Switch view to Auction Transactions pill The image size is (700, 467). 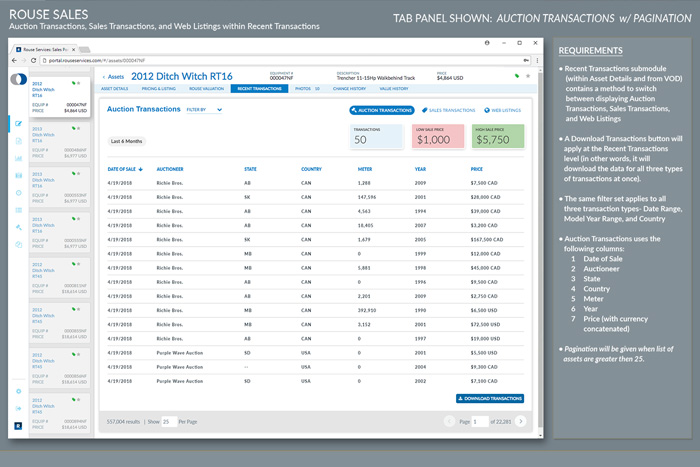point(382,110)
